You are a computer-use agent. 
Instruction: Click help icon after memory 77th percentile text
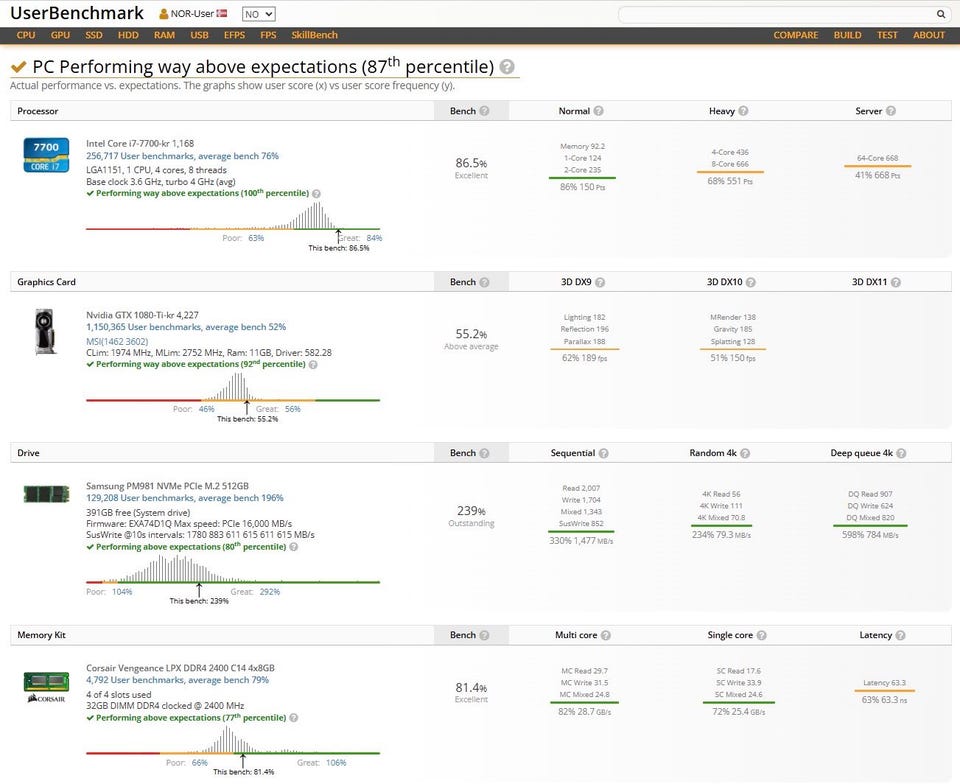(293, 717)
